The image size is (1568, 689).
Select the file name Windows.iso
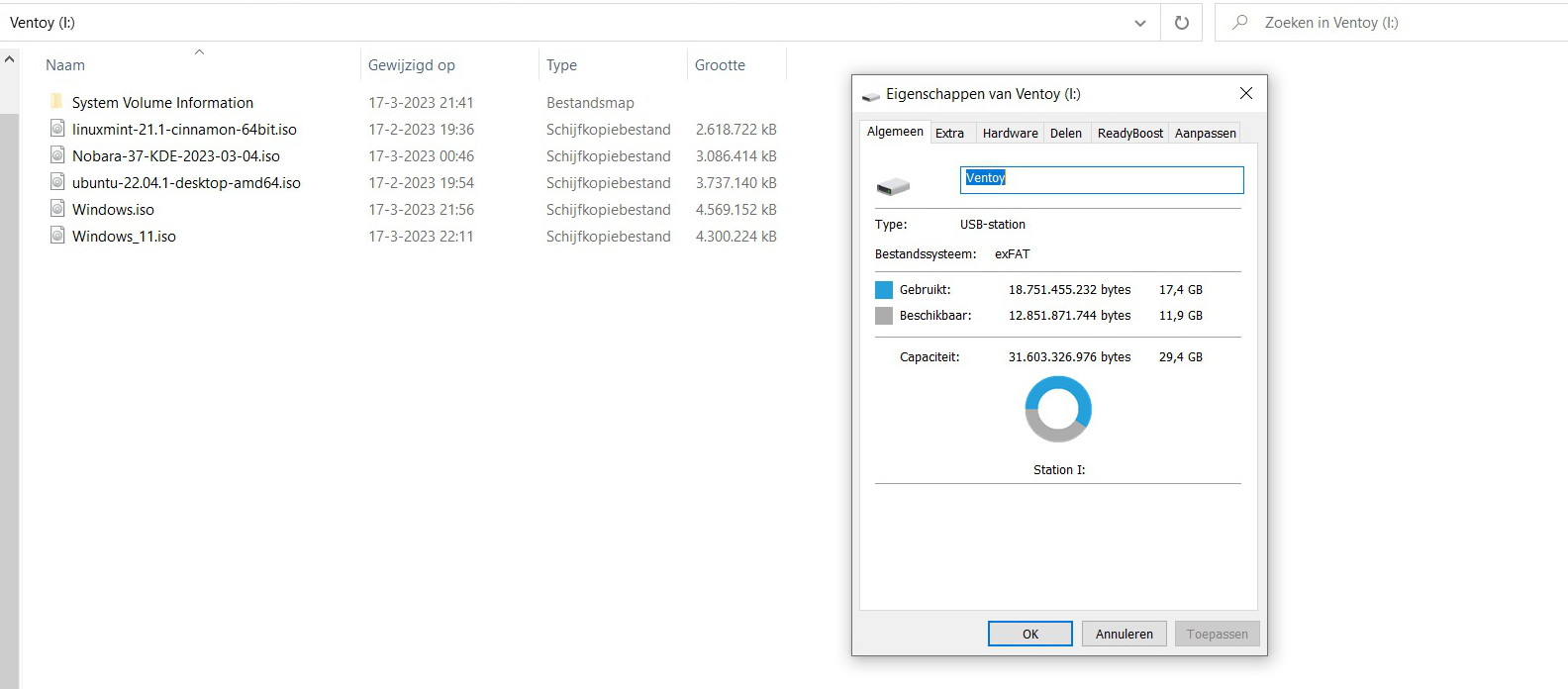(113, 209)
